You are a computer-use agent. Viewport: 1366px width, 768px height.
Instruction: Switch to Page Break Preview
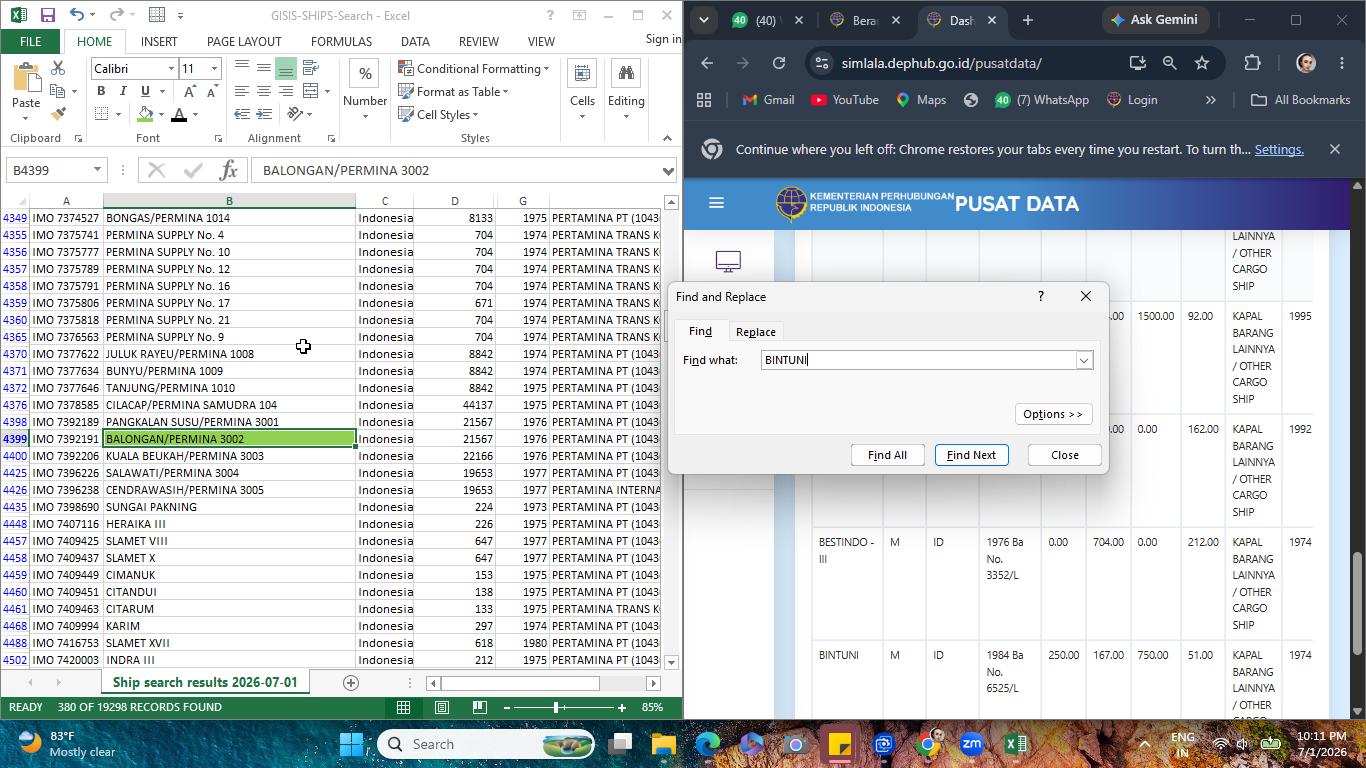(x=479, y=707)
